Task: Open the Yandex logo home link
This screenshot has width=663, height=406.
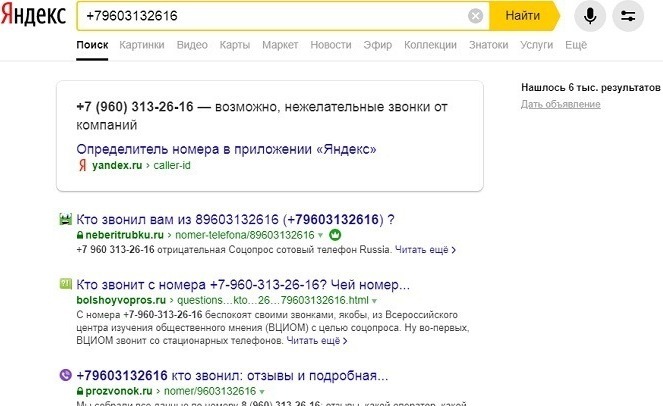Action: click(x=33, y=16)
